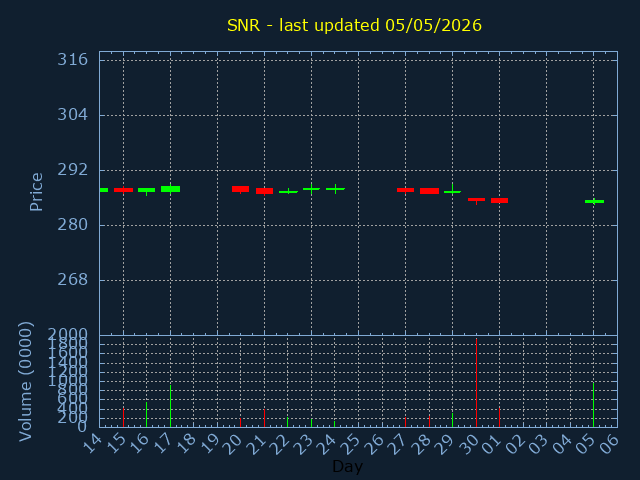The height and width of the screenshot is (480, 640).
Task: Click the day label 24 on x-axis
Action: [x=328, y=444]
